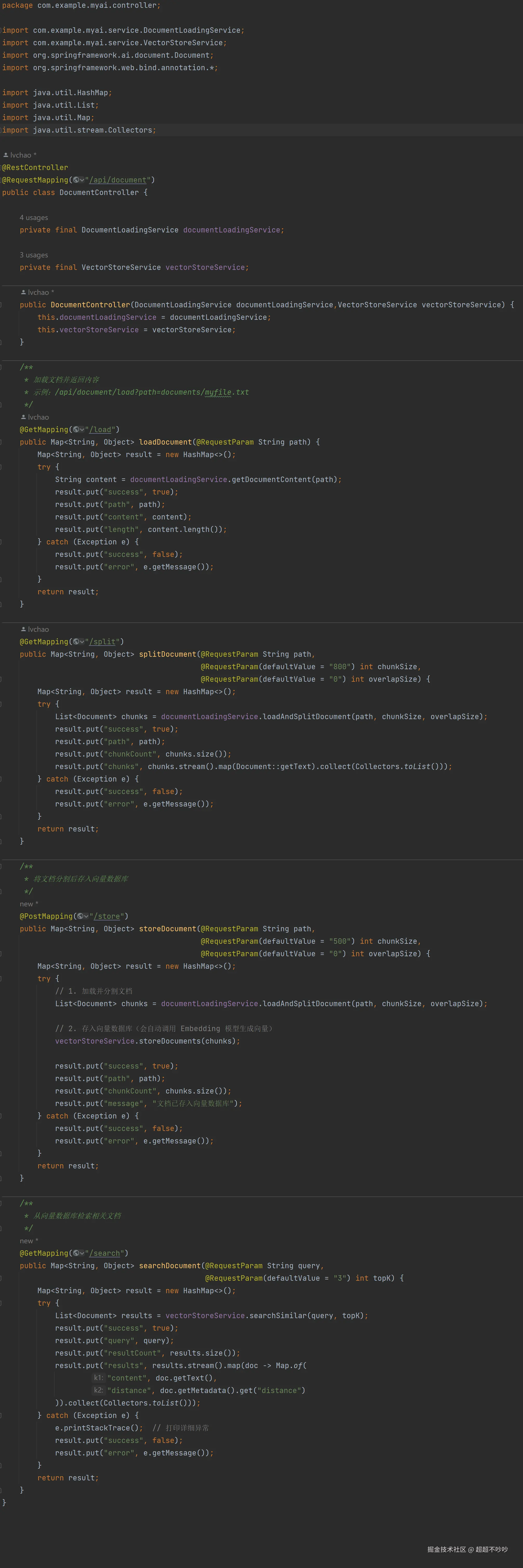Click author hint "lvchao *" above @RestController
Viewport: 523px width, 1568px height.
tap(20, 155)
